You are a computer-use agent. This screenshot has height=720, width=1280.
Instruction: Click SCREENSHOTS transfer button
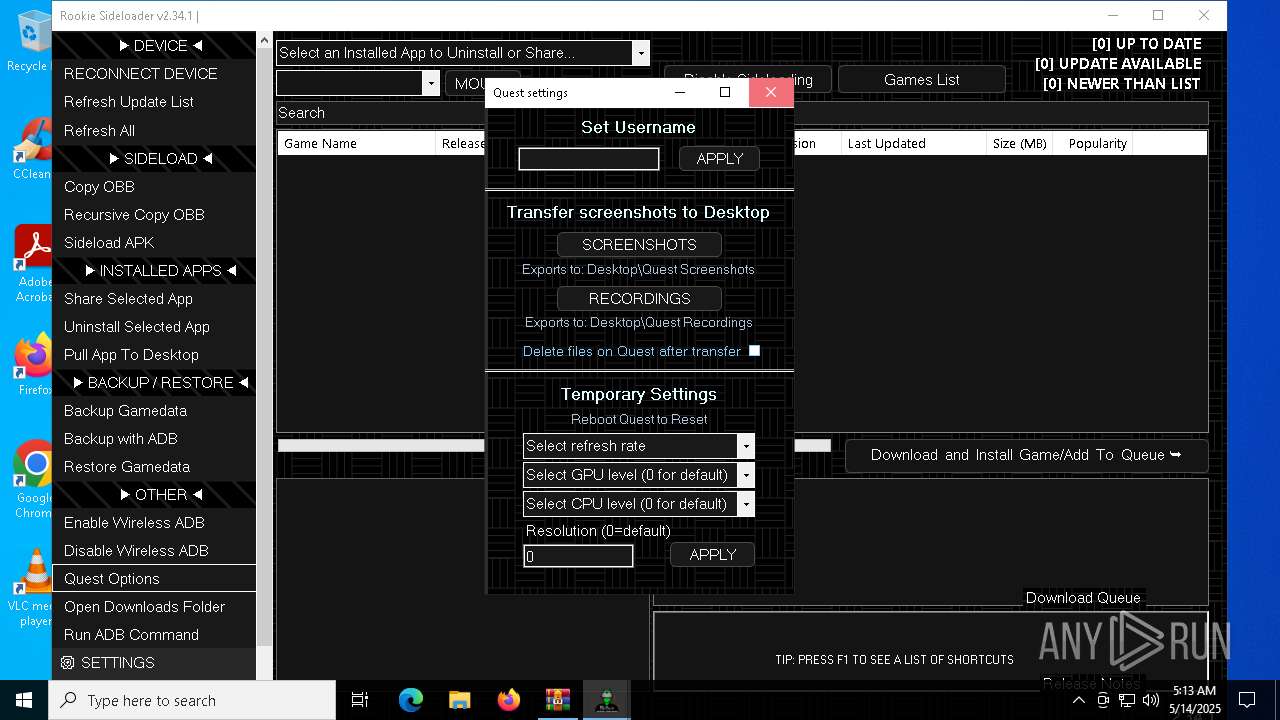pyautogui.click(x=639, y=245)
